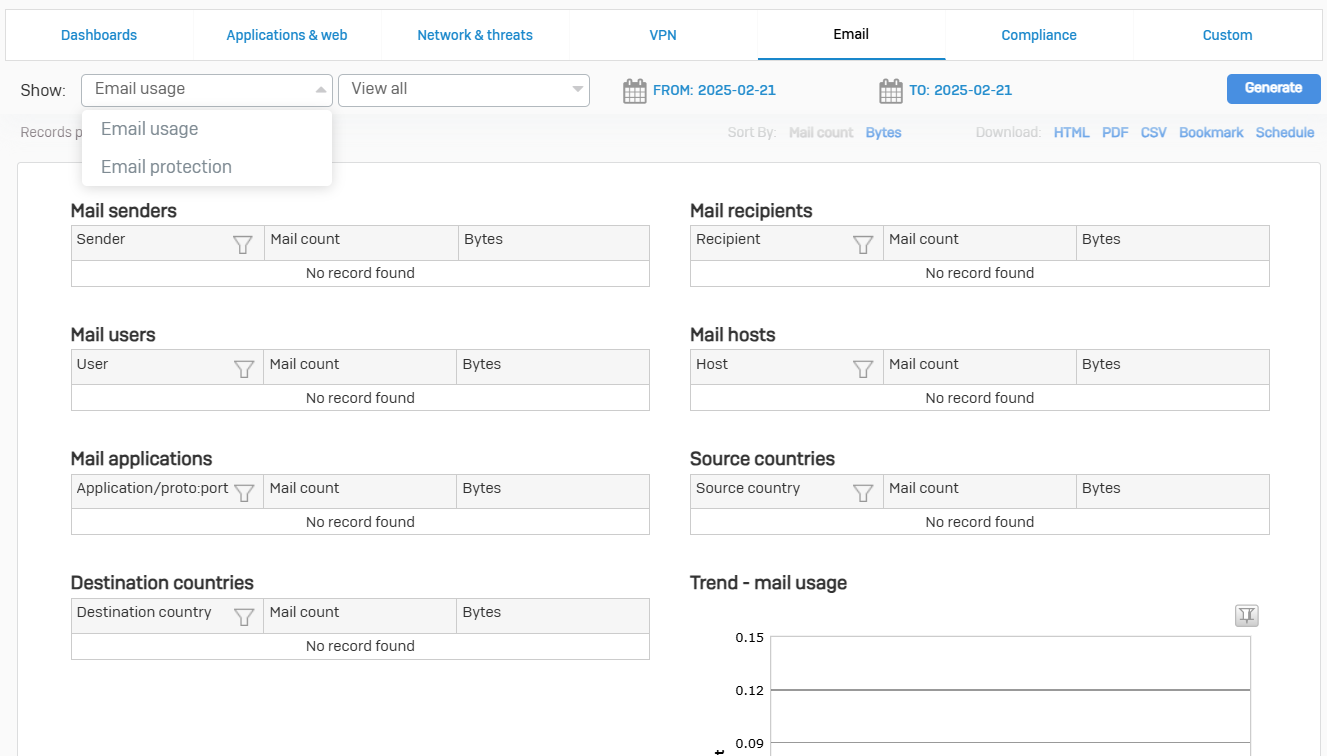The height and width of the screenshot is (756, 1327).
Task: Open the Compliance tab
Action: pos(1039,35)
